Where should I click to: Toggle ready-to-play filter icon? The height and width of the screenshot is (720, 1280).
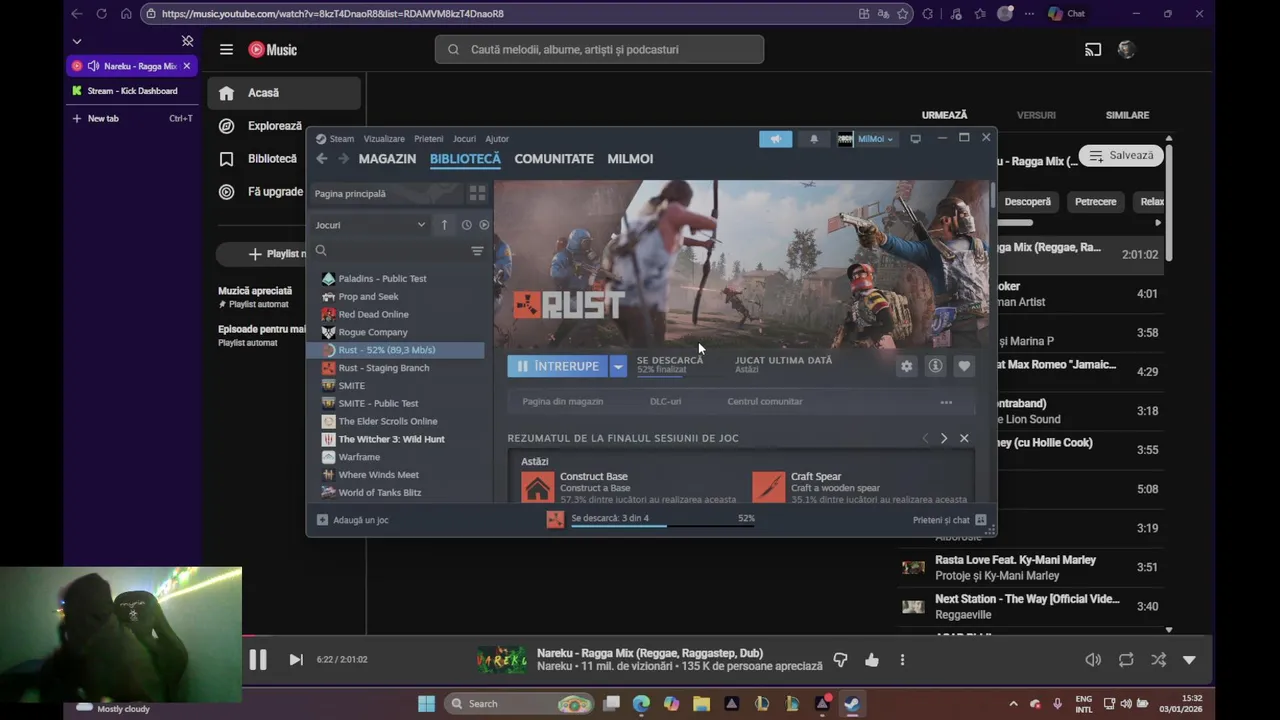(x=484, y=225)
